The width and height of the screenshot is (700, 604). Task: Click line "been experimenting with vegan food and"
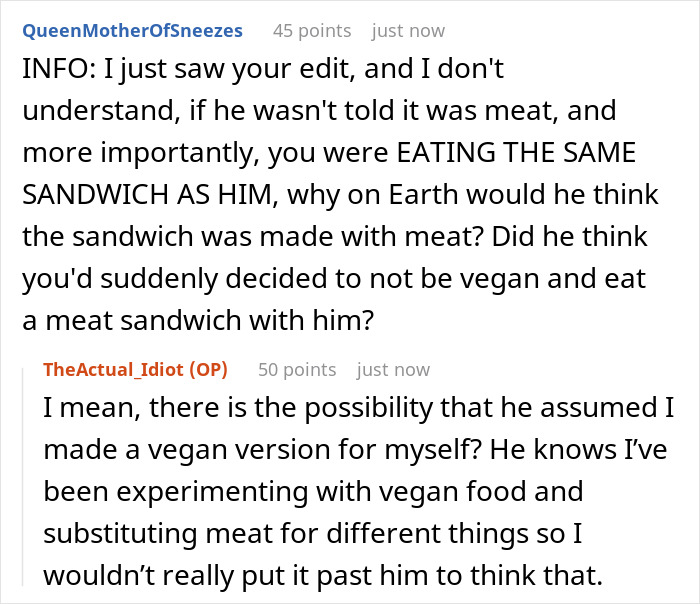pyautogui.click(x=312, y=493)
